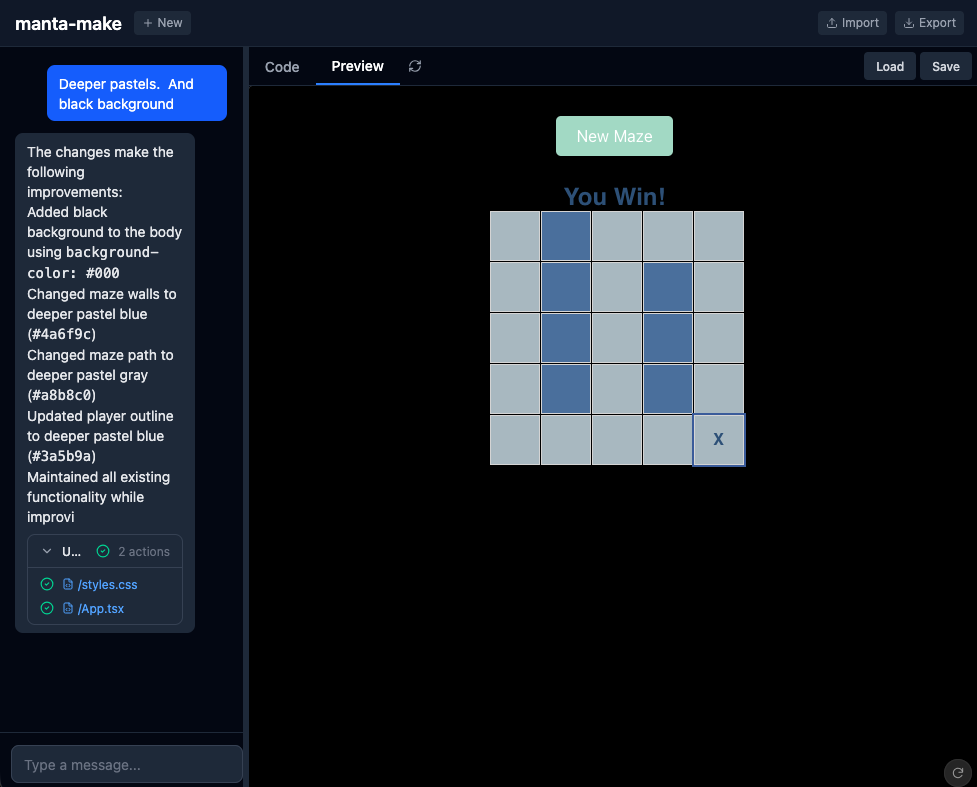Click the Export button
The height and width of the screenshot is (787, 977).
929,23
